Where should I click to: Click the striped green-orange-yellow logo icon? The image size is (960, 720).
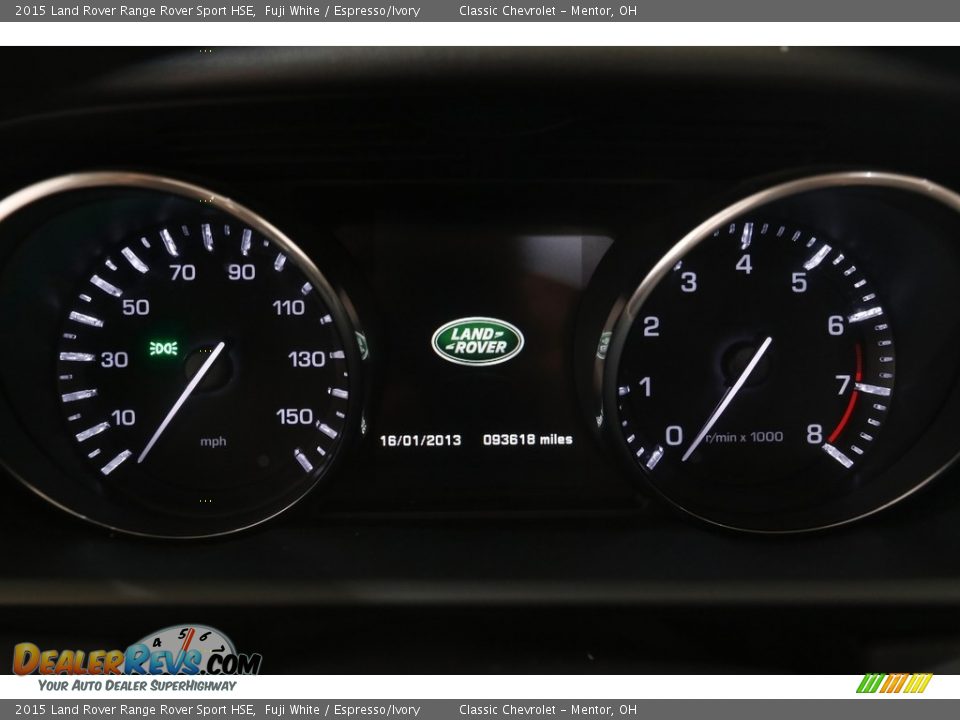point(894,683)
